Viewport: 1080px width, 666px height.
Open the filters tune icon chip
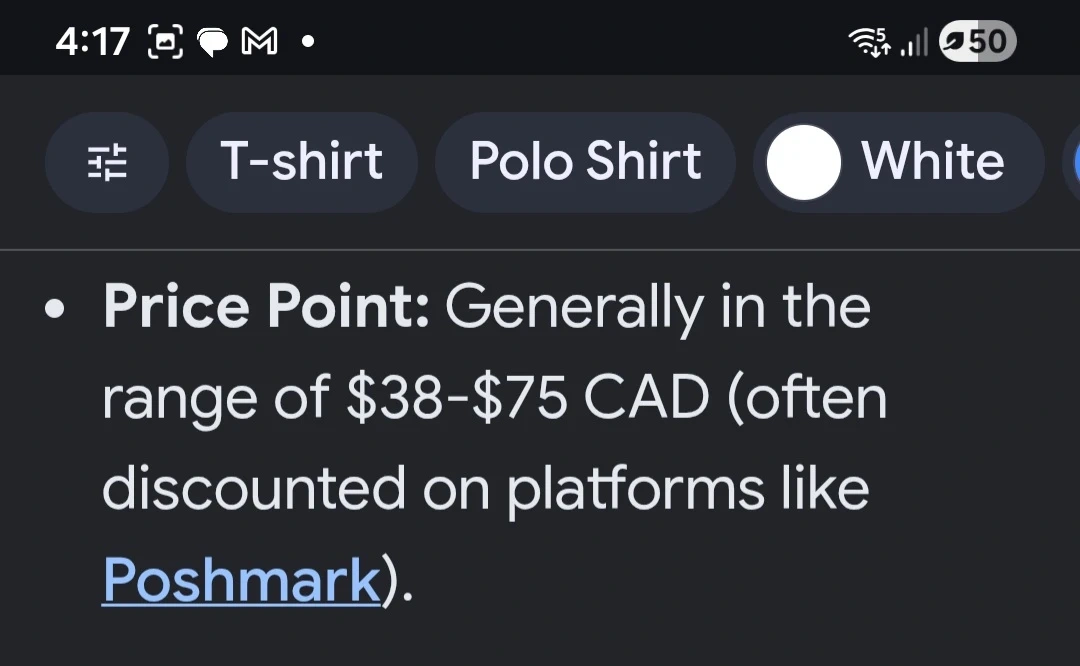tap(107, 162)
